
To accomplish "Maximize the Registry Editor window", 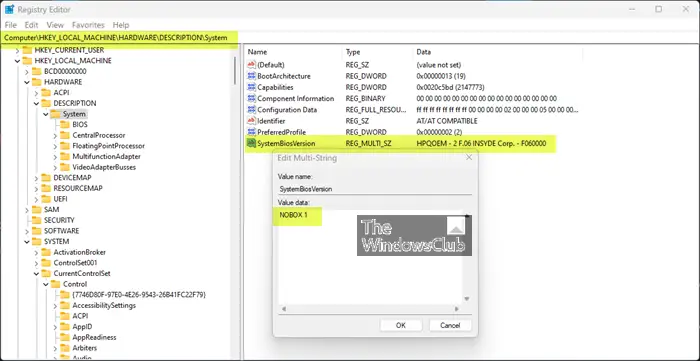I will pos(658,9).
